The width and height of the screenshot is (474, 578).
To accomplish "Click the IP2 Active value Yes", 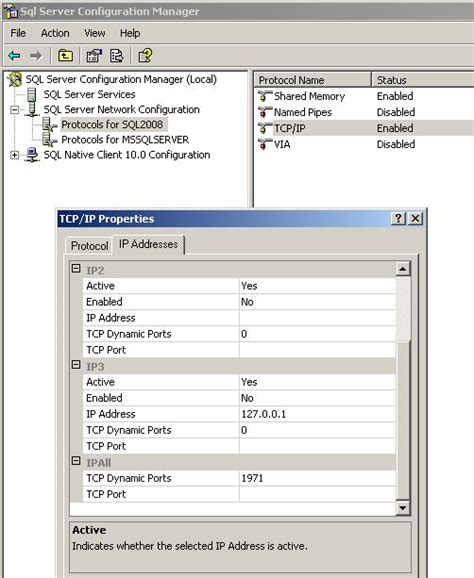I will coord(317,286).
